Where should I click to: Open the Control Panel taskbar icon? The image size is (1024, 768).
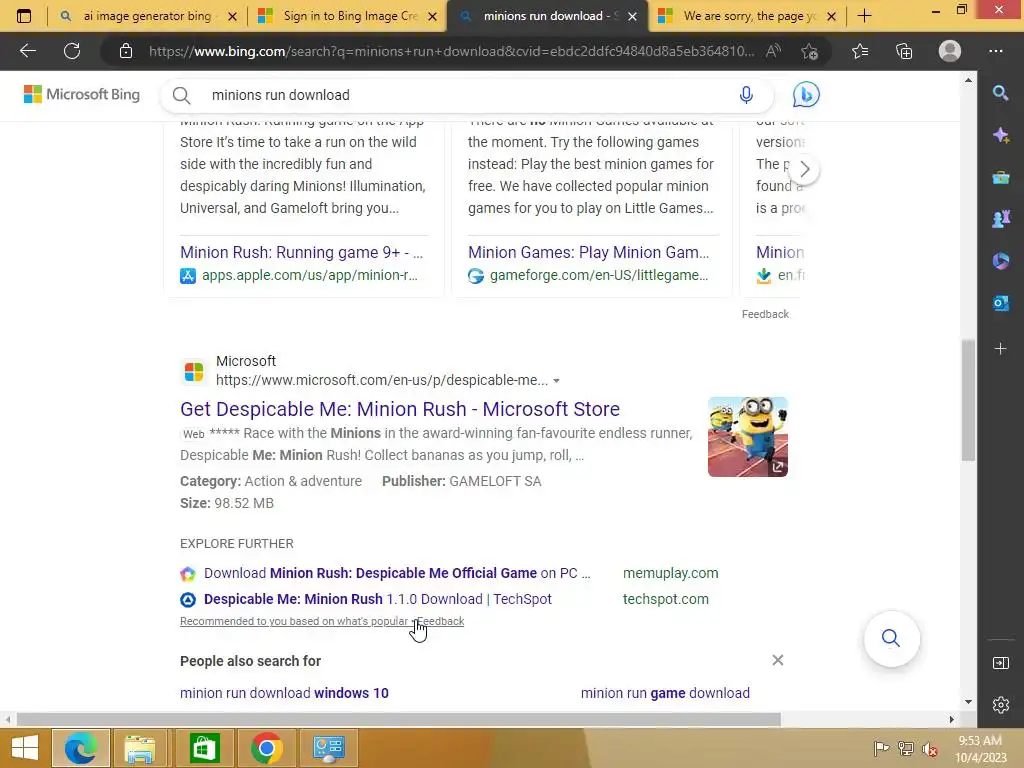pos(328,748)
